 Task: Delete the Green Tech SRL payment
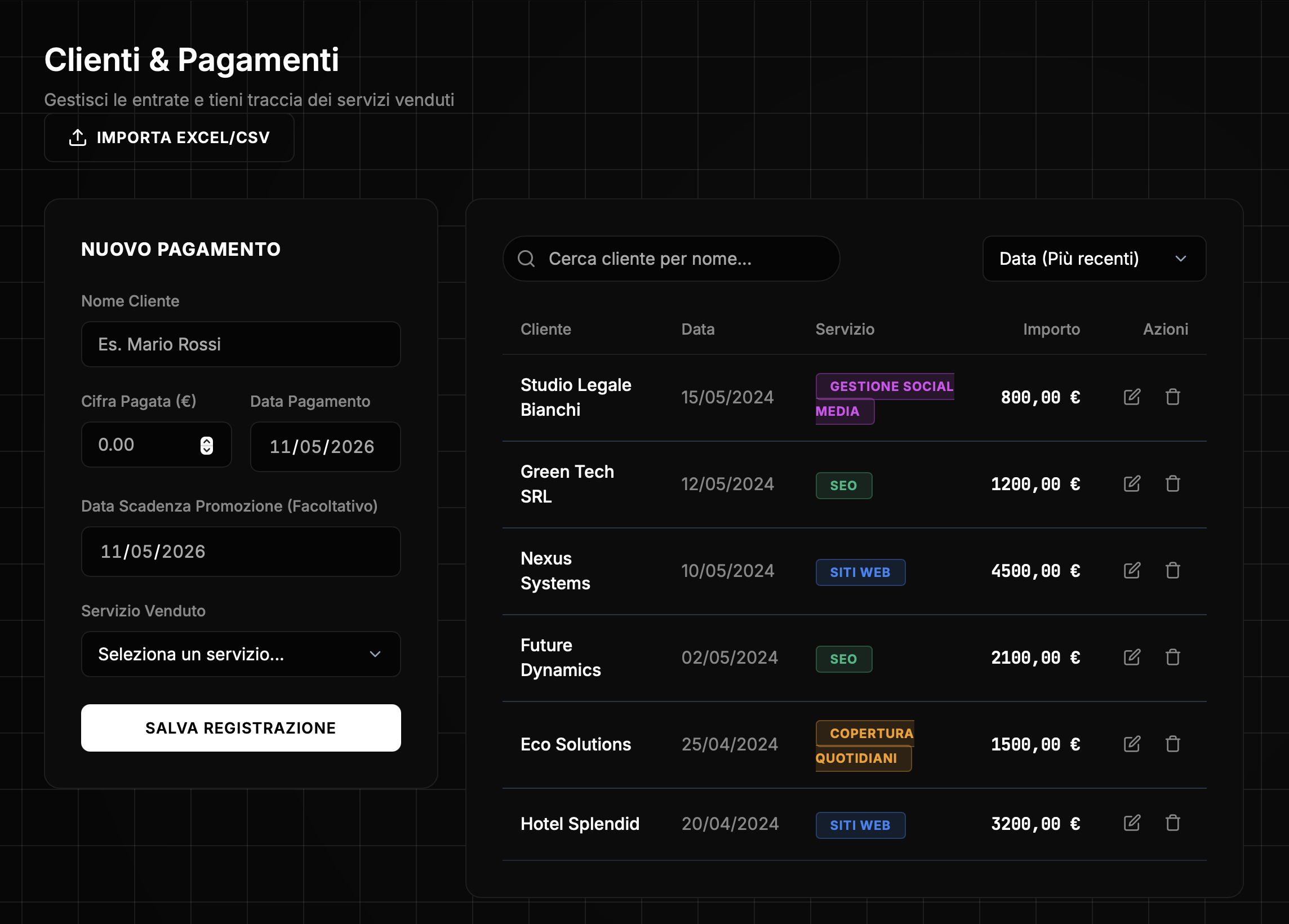tap(1172, 483)
